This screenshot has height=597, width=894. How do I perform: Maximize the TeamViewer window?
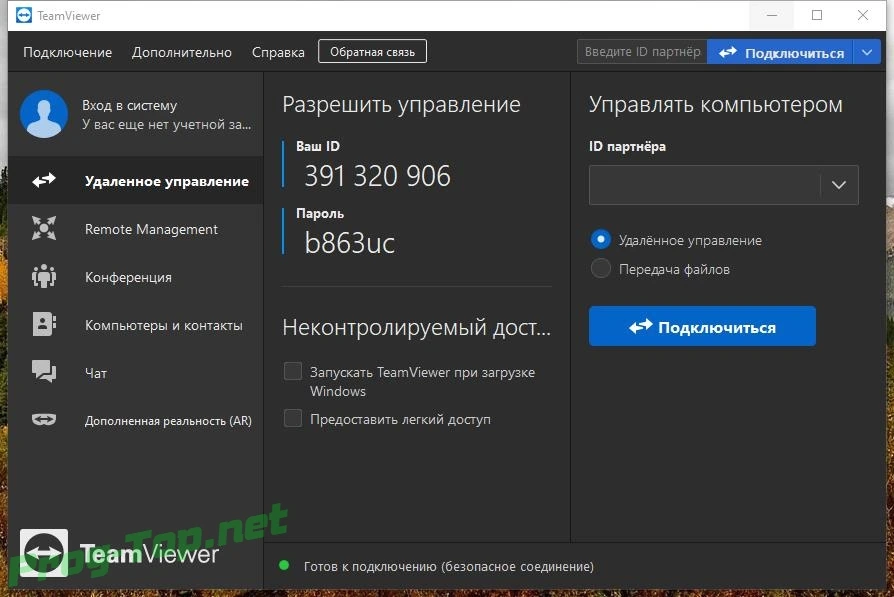(x=817, y=15)
